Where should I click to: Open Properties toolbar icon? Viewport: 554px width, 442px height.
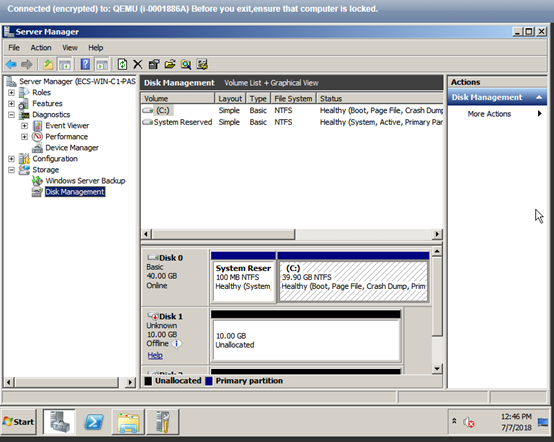[x=154, y=65]
